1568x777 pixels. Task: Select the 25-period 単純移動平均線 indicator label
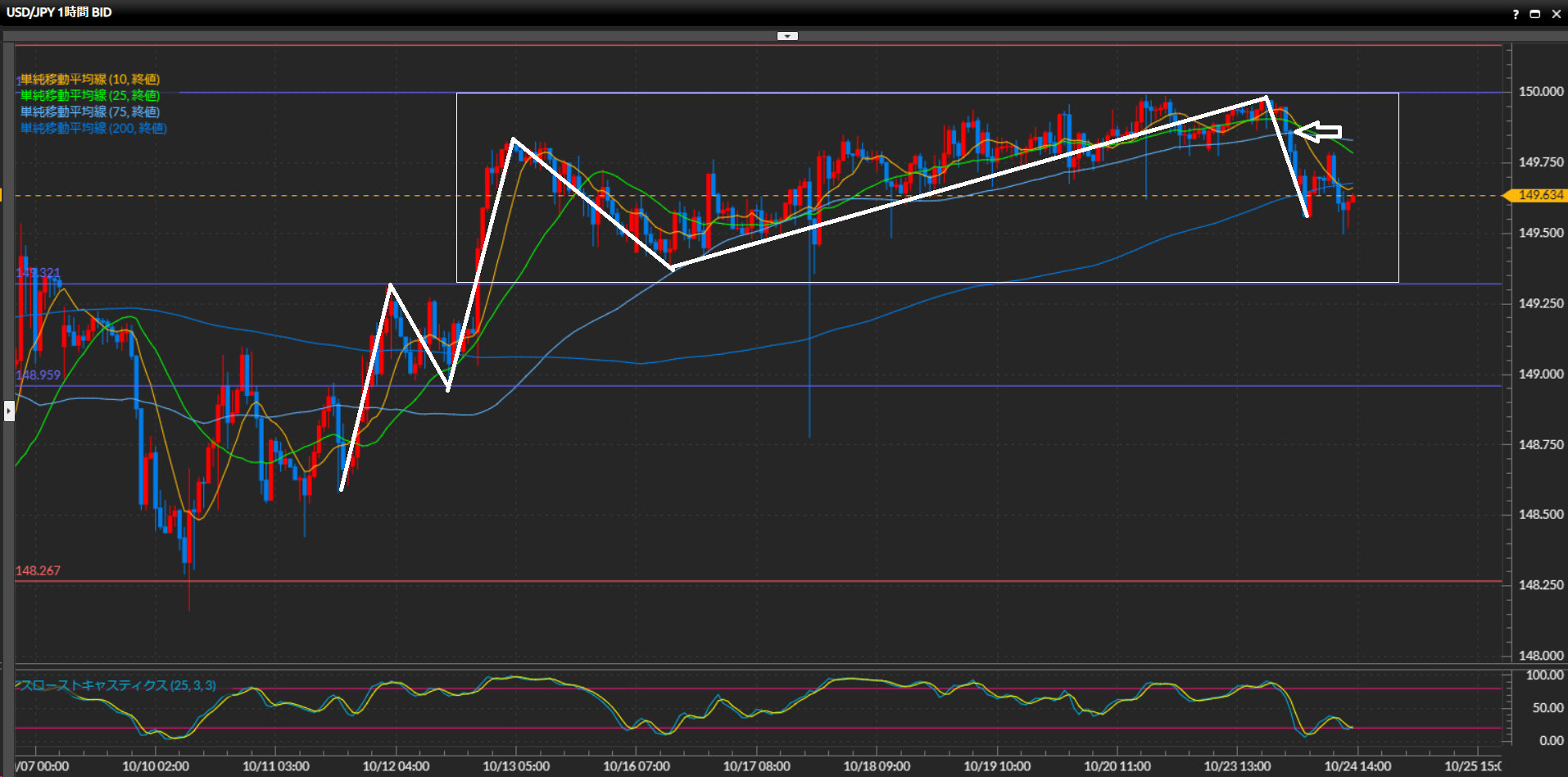pyautogui.click(x=90, y=96)
